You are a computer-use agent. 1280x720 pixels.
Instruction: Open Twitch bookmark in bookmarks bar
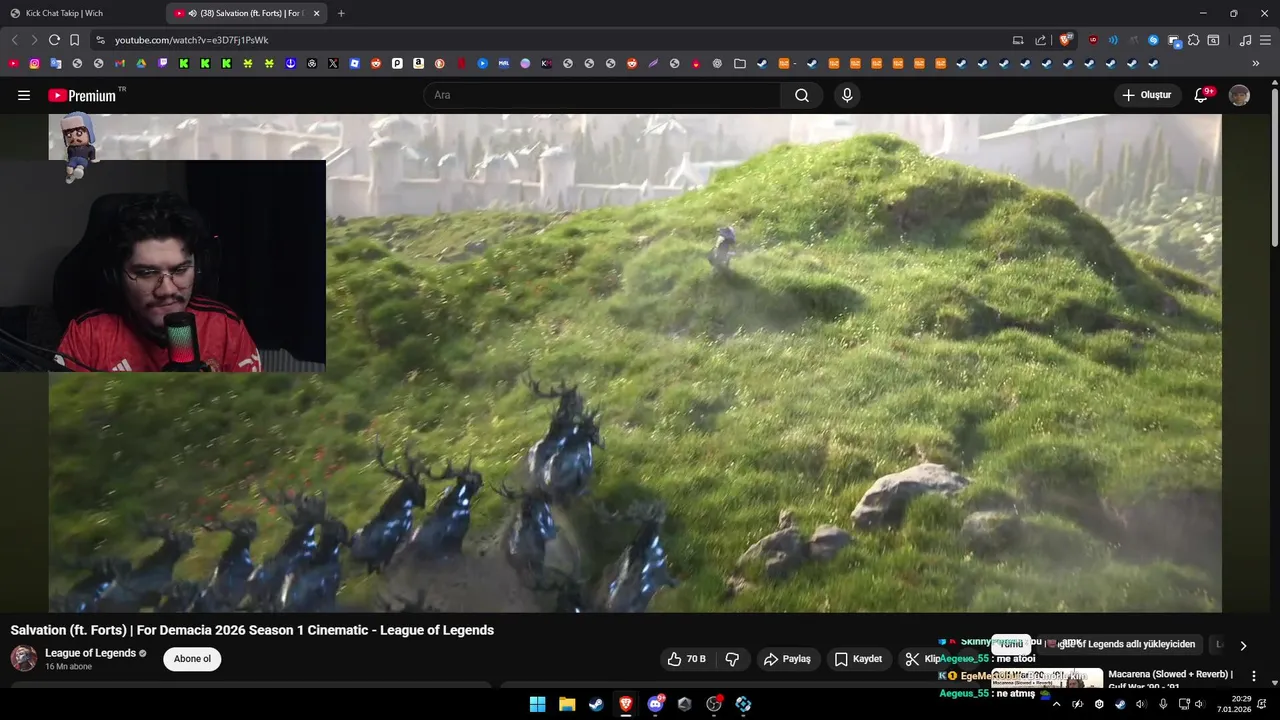pos(162,63)
